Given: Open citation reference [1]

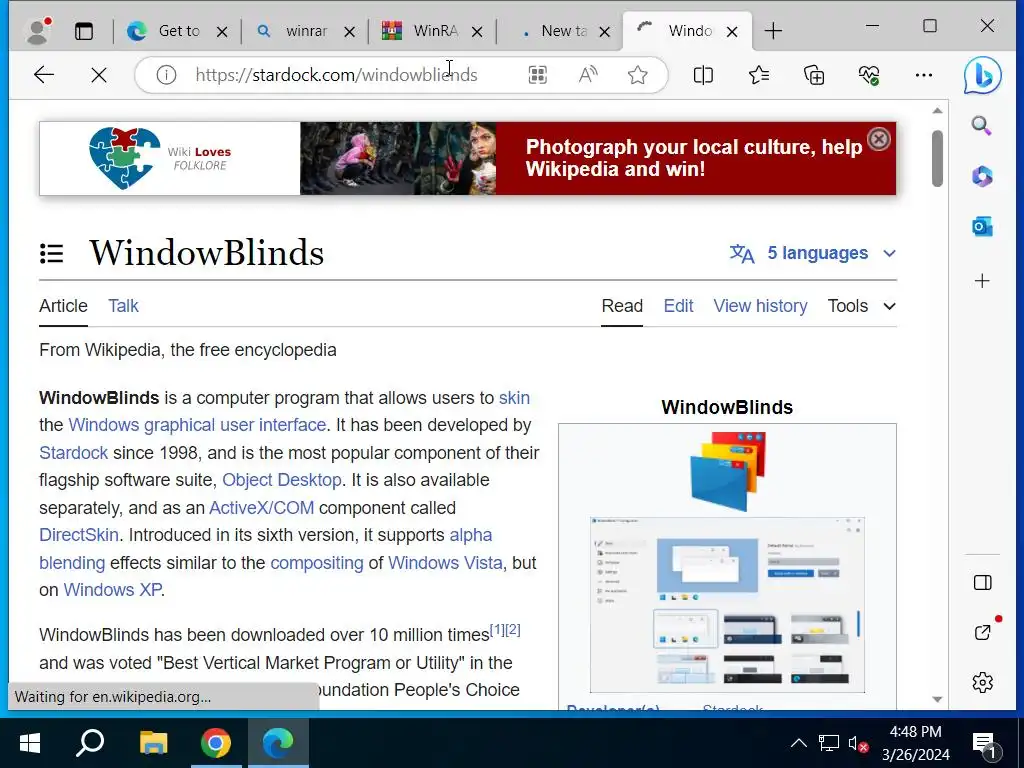Looking at the screenshot, I should pyautogui.click(x=497, y=630).
